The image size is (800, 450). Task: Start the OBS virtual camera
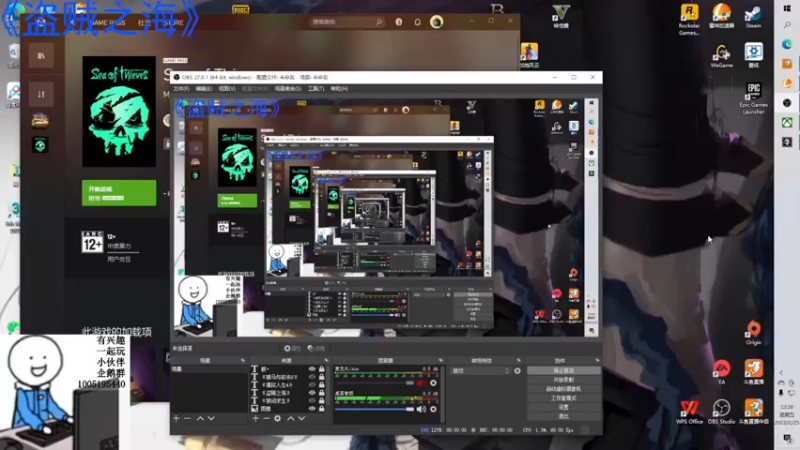tap(563, 389)
